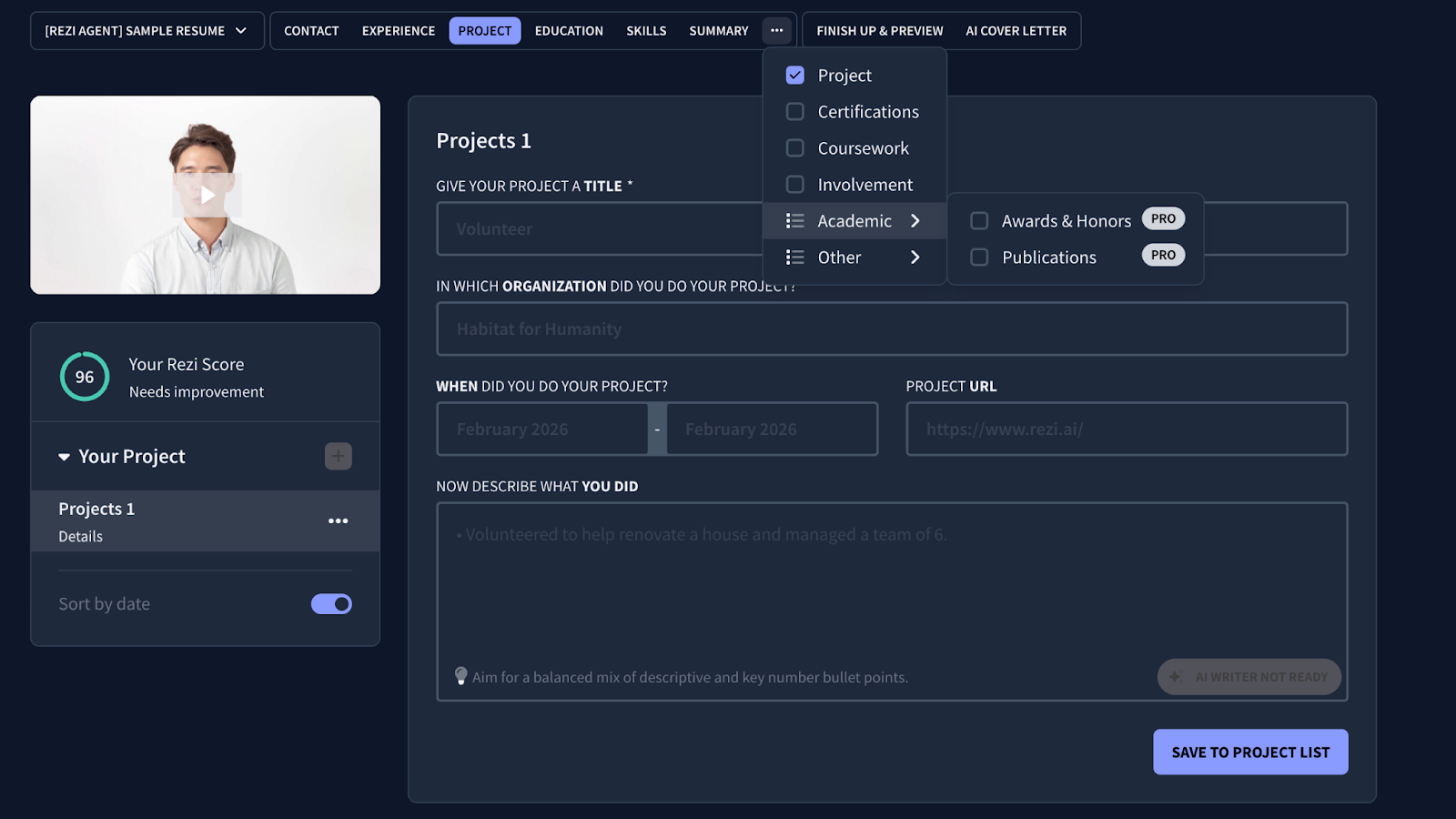Click Save to Project List button
The image size is (1456, 819).
coord(1250,752)
